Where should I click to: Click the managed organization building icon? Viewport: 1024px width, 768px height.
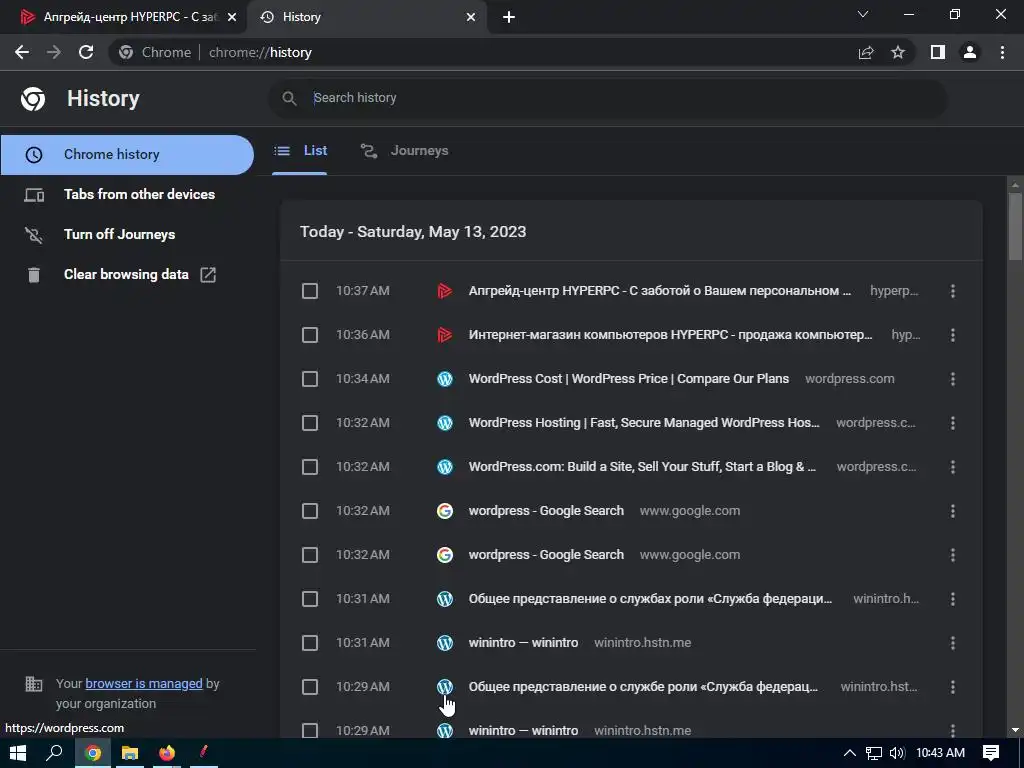[x=33, y=684]
